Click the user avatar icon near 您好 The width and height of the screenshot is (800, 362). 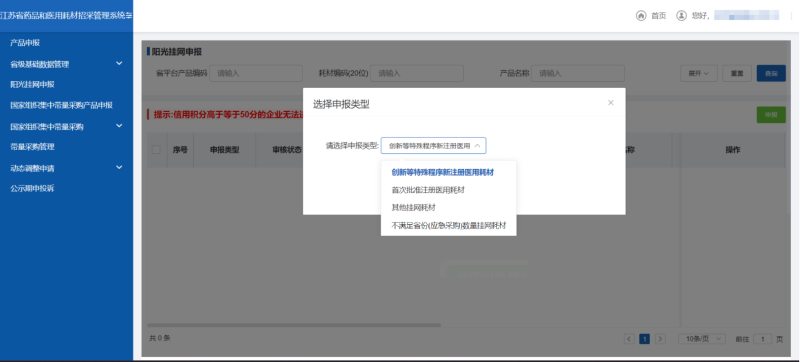click(x=681, y=16)
